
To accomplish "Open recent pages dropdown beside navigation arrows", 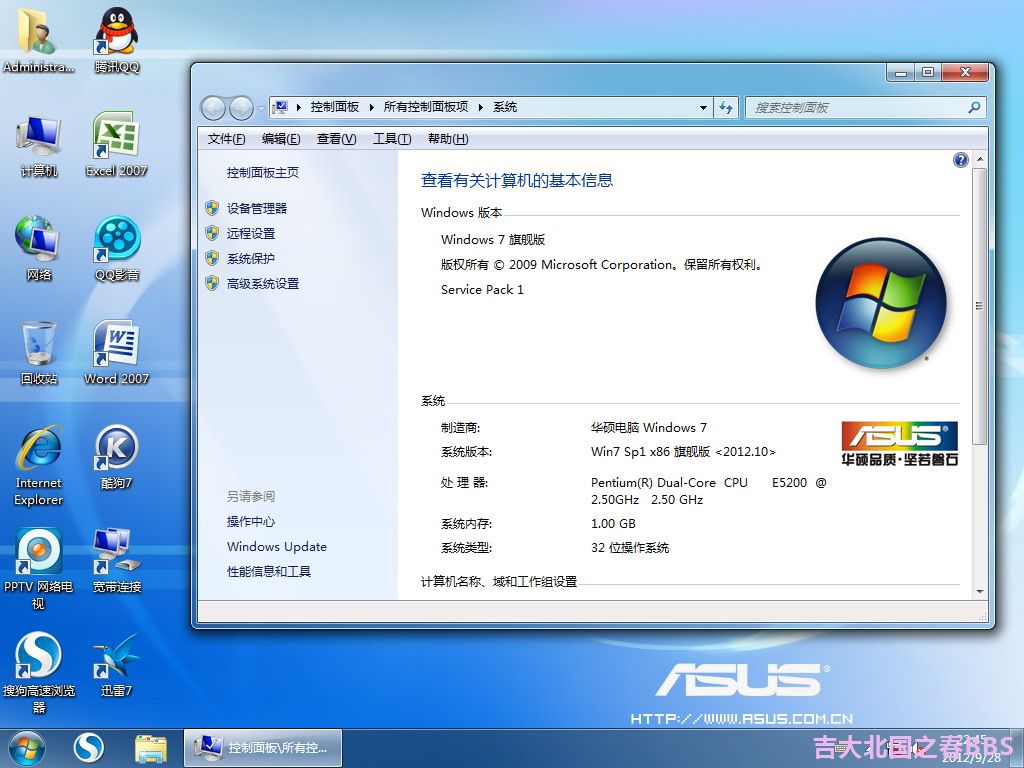I will [261, 108].
